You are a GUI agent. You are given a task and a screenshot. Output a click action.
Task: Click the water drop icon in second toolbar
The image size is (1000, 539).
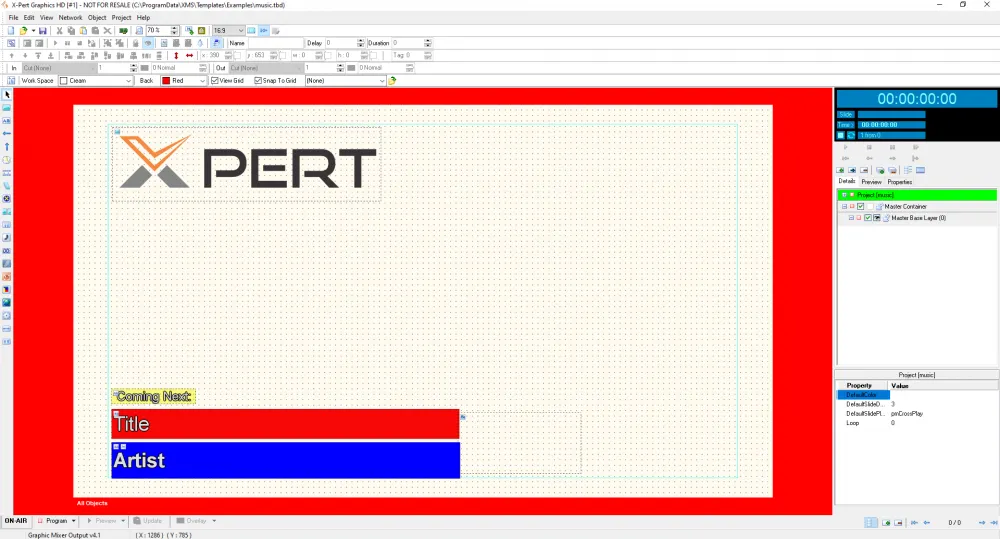pyautogui.click(x=200, y=43)
